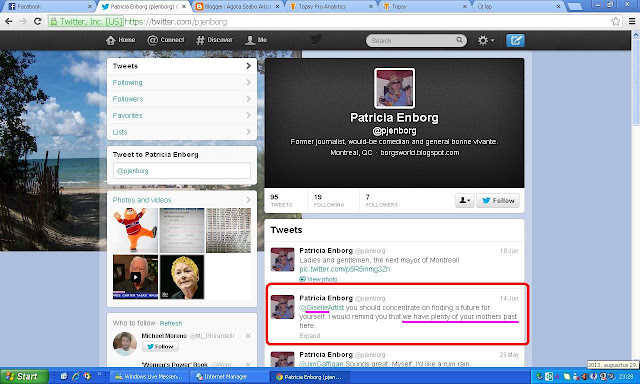Open the Connect page

166,40
